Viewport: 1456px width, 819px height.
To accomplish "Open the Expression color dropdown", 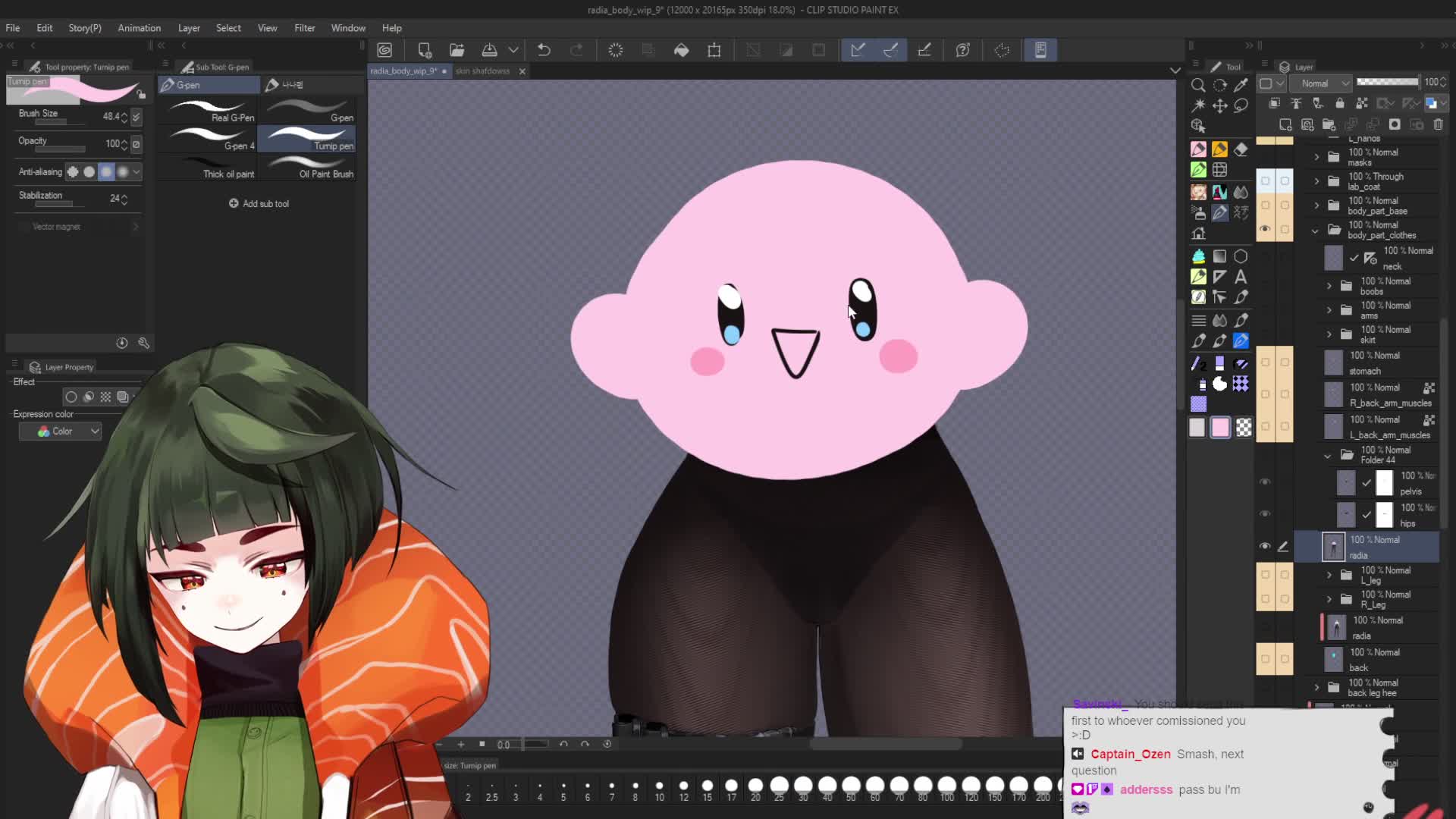I will pyautogui.click(x=60, y=431).
